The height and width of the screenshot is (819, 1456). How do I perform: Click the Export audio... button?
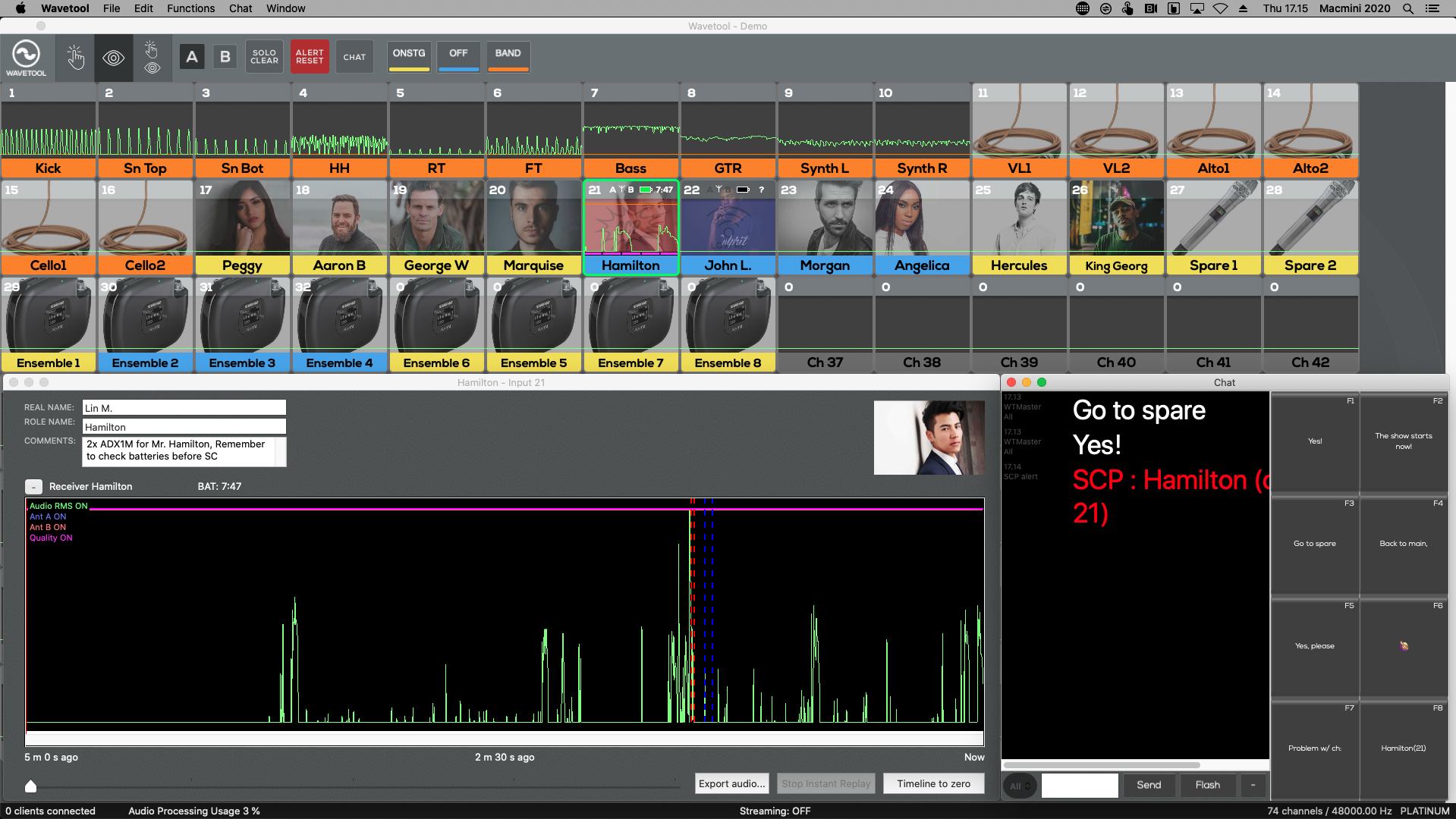click(731, 783)
